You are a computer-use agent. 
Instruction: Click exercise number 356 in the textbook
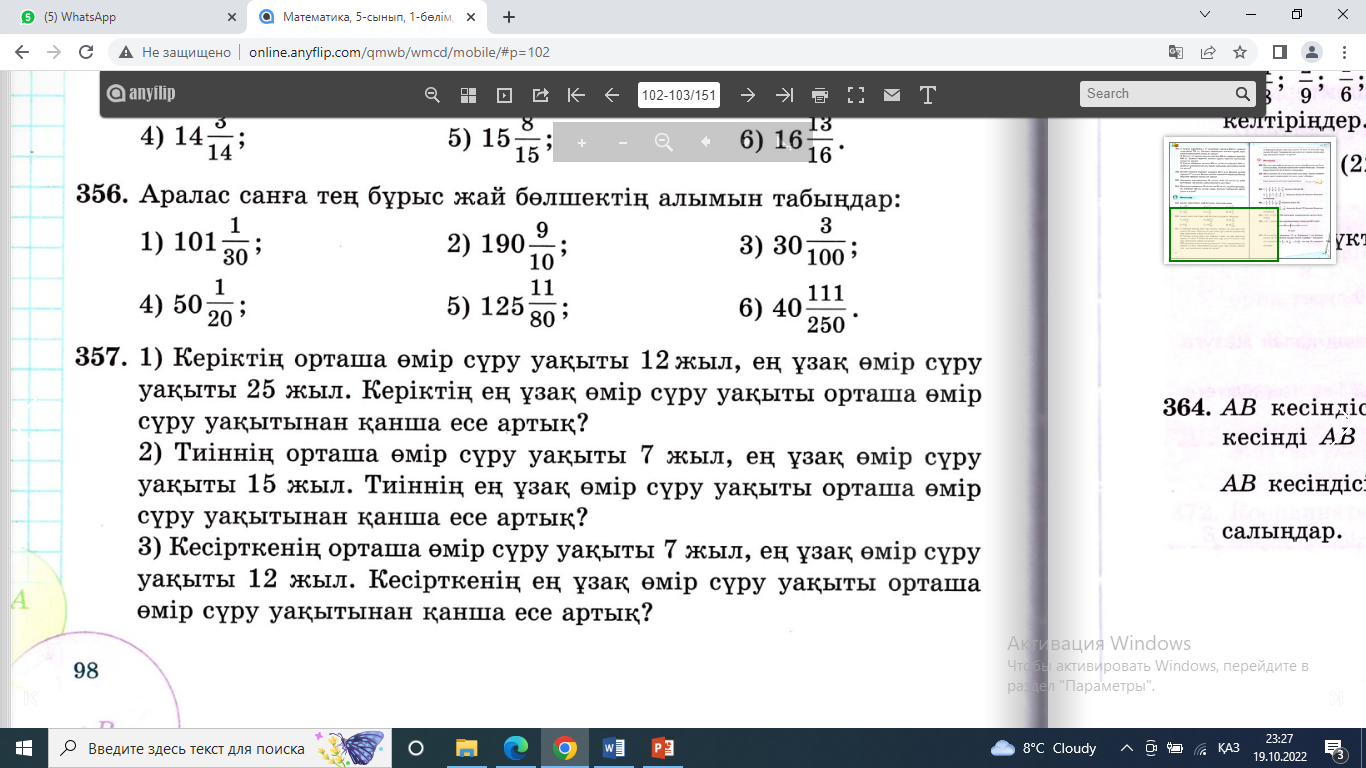point(102,197)
